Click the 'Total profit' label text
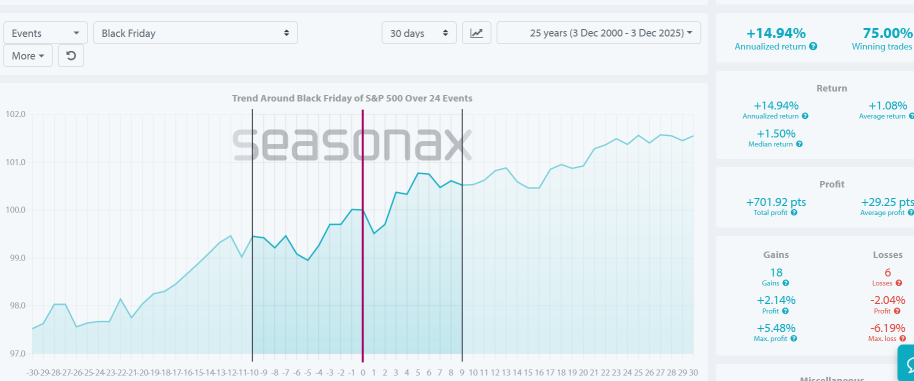 pyautogui.click(x=772, y=213)
